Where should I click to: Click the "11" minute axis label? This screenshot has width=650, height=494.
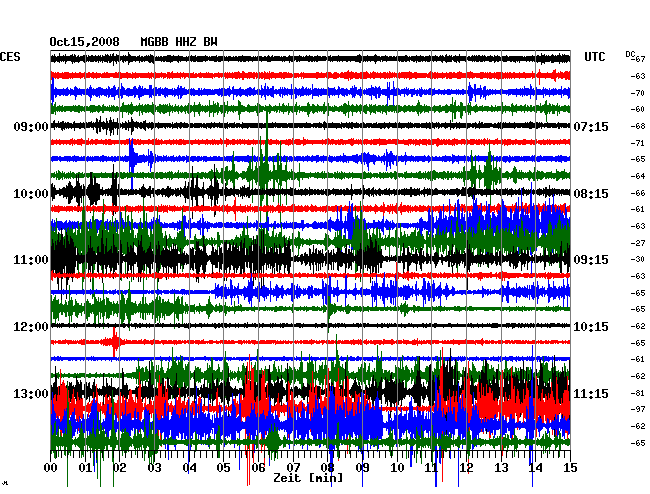[432, 468]
